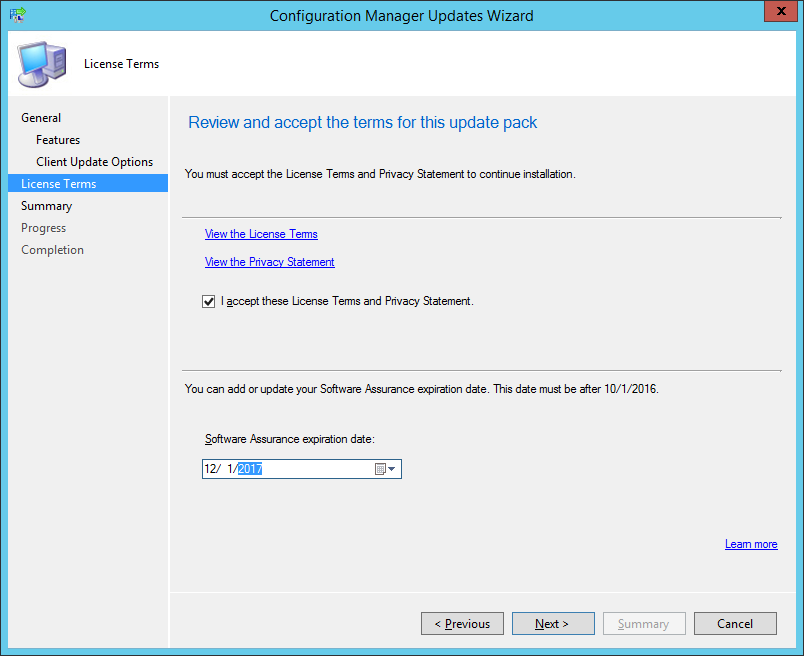Click text 'This date must be after 10/1/2016'
Viewport: 804px width, 656px height.
(576, 389)
